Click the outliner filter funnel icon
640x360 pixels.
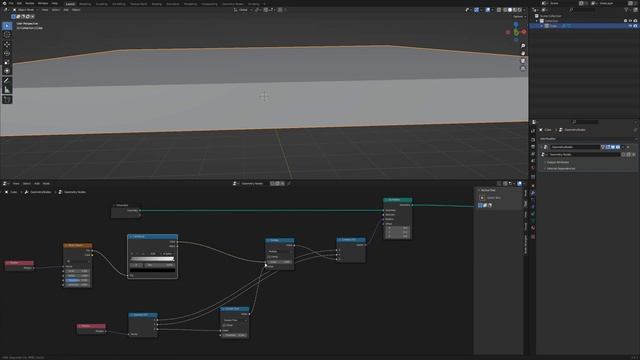[626, 10]
